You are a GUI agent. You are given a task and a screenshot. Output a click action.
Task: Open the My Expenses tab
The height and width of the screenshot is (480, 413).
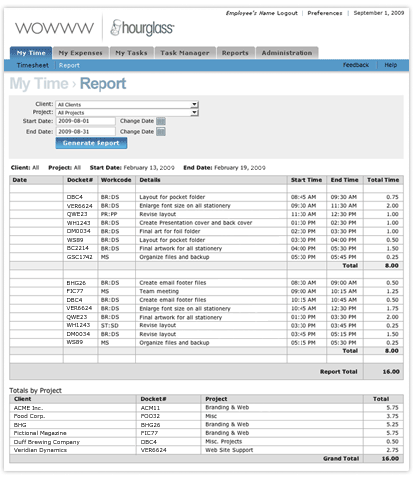pyautogui.click(x=81, y=53)
